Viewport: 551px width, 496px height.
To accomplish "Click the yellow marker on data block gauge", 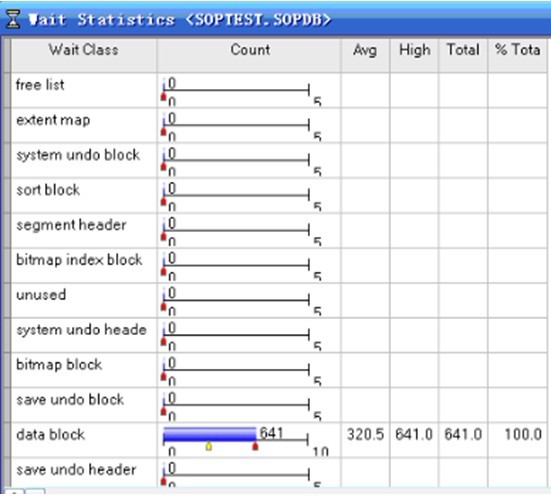I will pos(209,446).
